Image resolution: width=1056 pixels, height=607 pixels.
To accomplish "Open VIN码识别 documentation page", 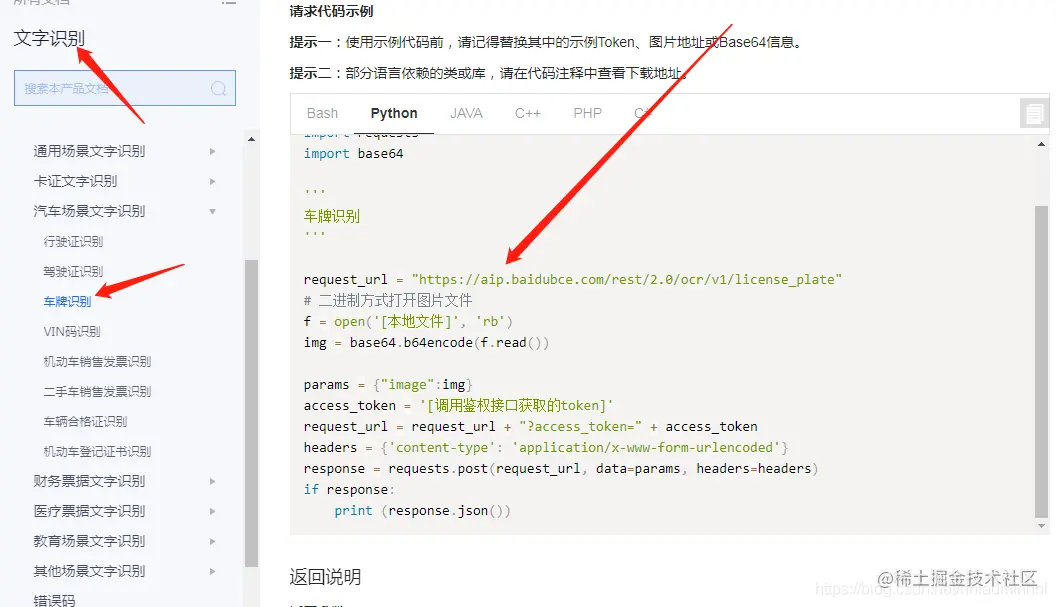I will [71, 331].
